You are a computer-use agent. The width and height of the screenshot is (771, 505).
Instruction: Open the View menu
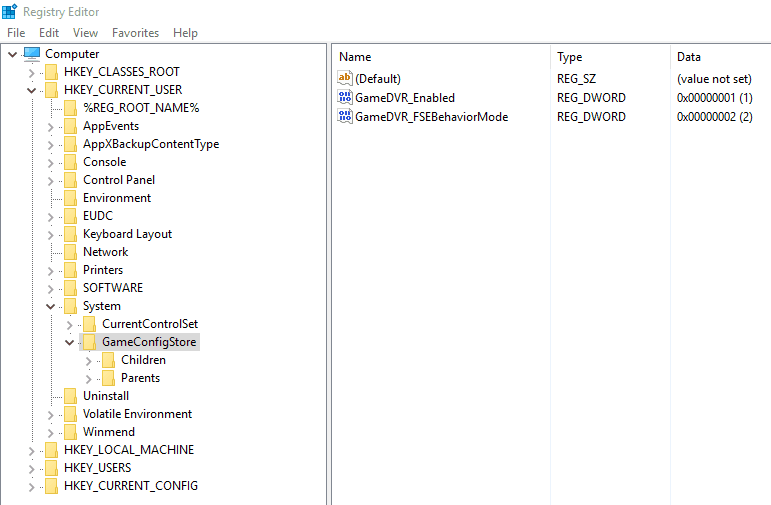85,33
